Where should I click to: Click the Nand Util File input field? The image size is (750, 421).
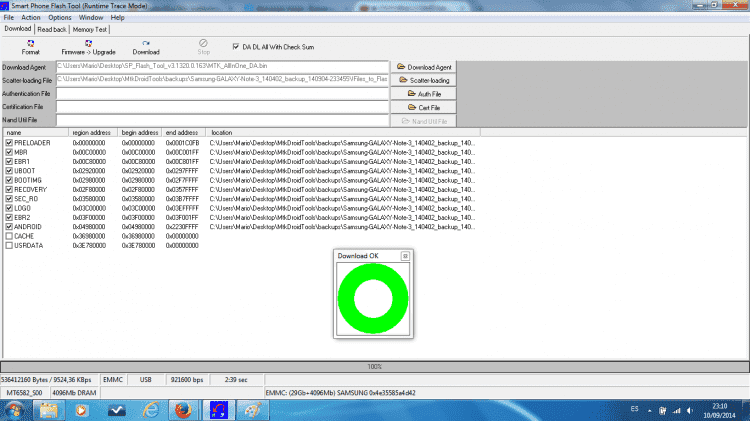[x=222, y=120]
